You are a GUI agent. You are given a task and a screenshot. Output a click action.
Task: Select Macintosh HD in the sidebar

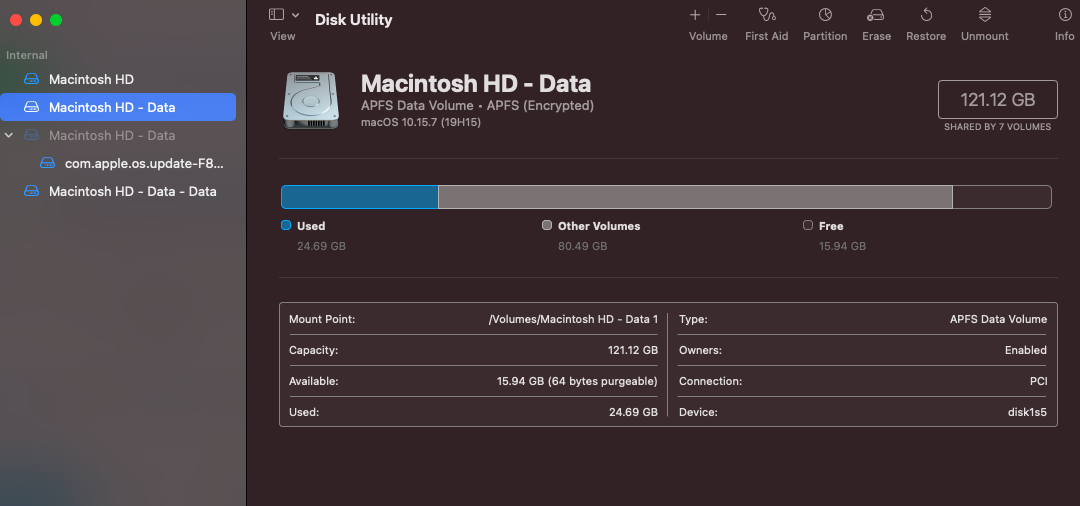[x=118, y=79]
